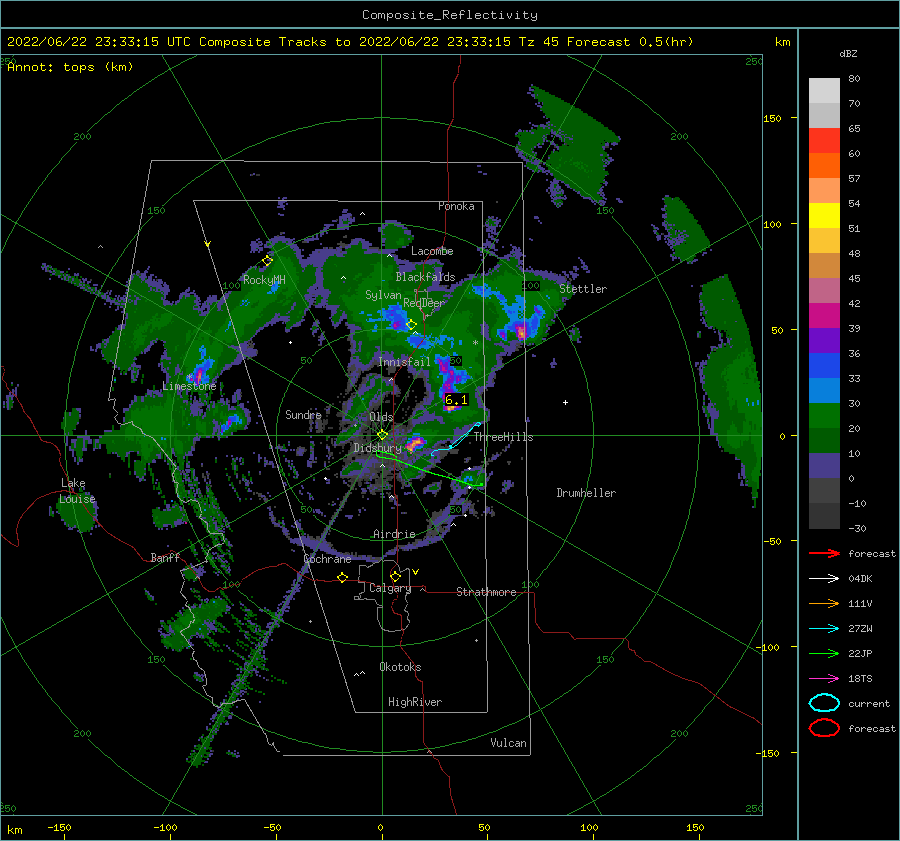The height and width of the screenshot is (841, 900).
Task: Click the Banff label
Action: coord(165,557)
